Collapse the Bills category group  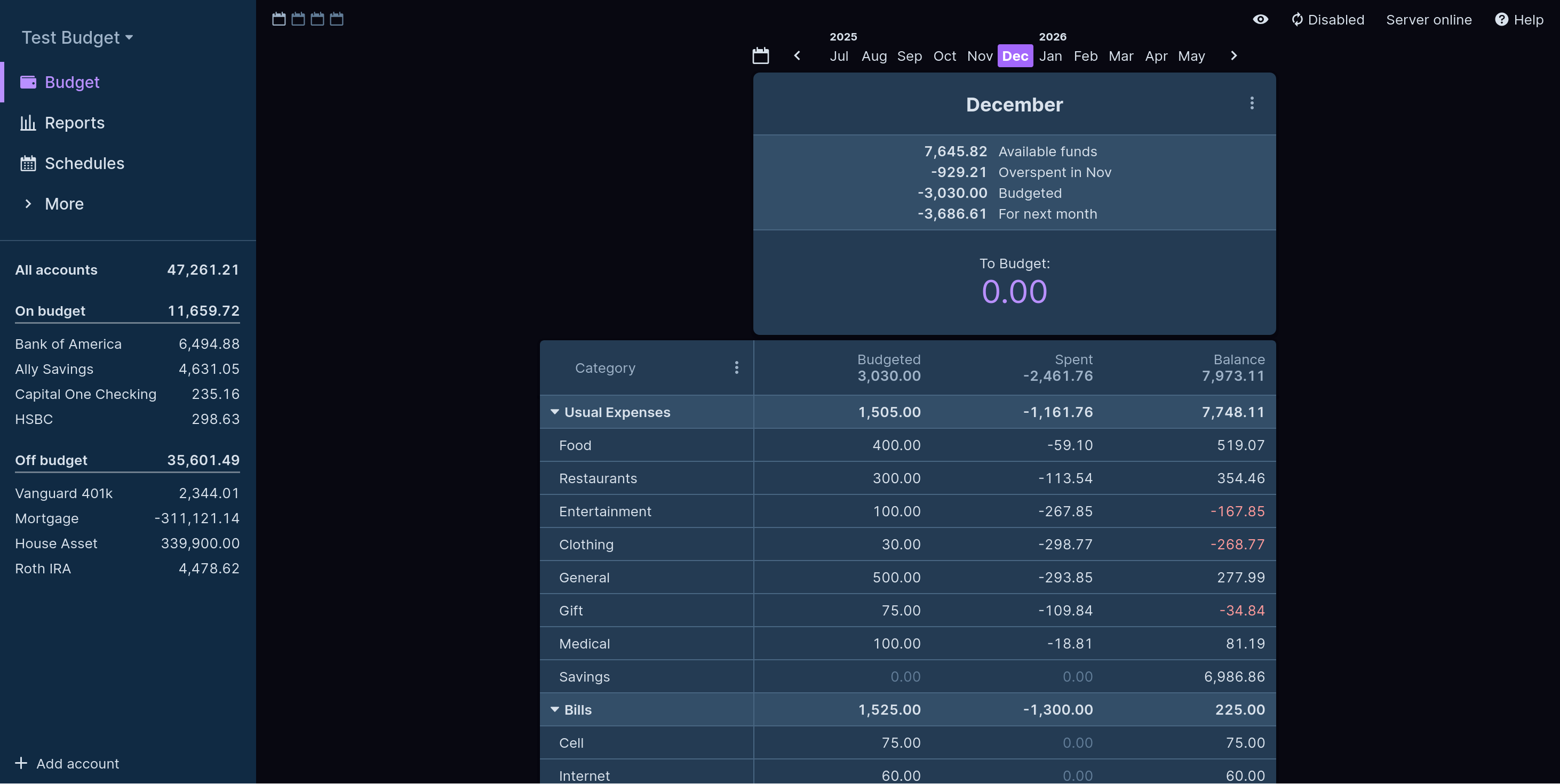click(554, 709)
